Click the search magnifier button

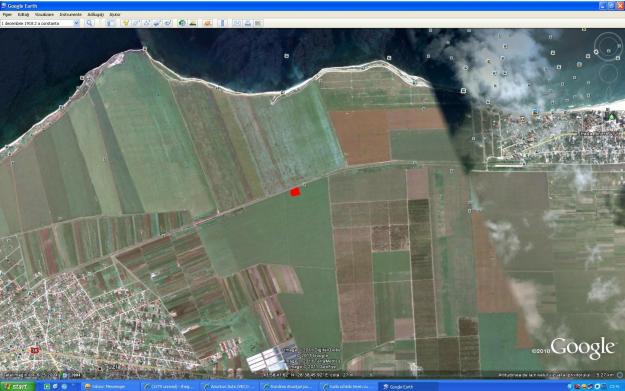(90, 23)
